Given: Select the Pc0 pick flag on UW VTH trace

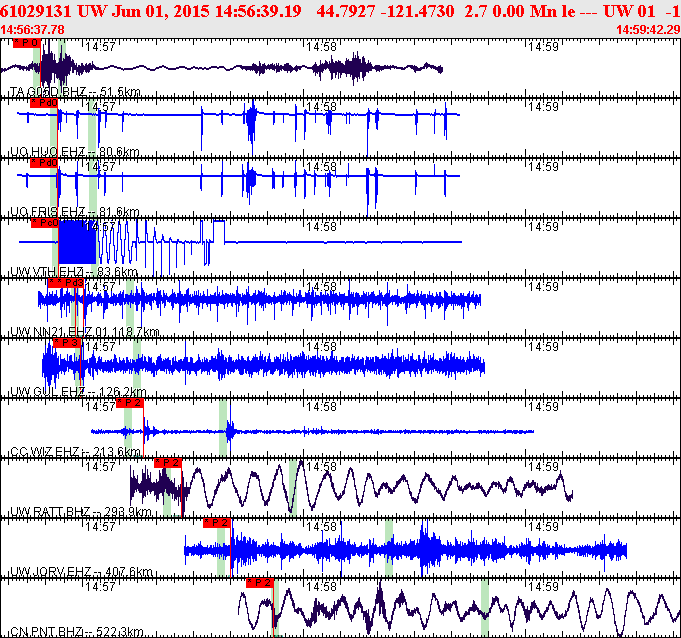Looking at the screenshot, I should click(x=45, y=223).
